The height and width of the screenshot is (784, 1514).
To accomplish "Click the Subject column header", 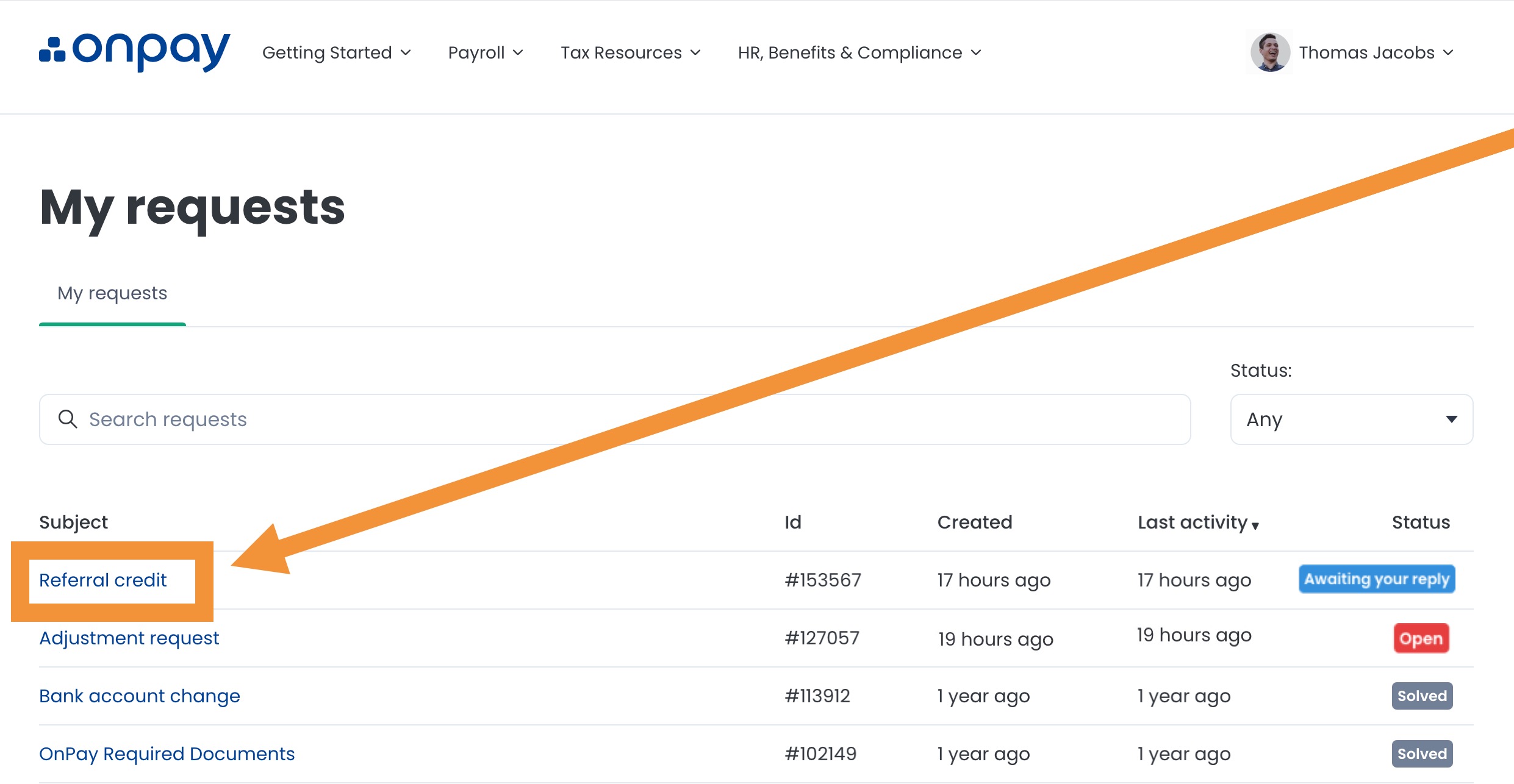I will [73, 522].
